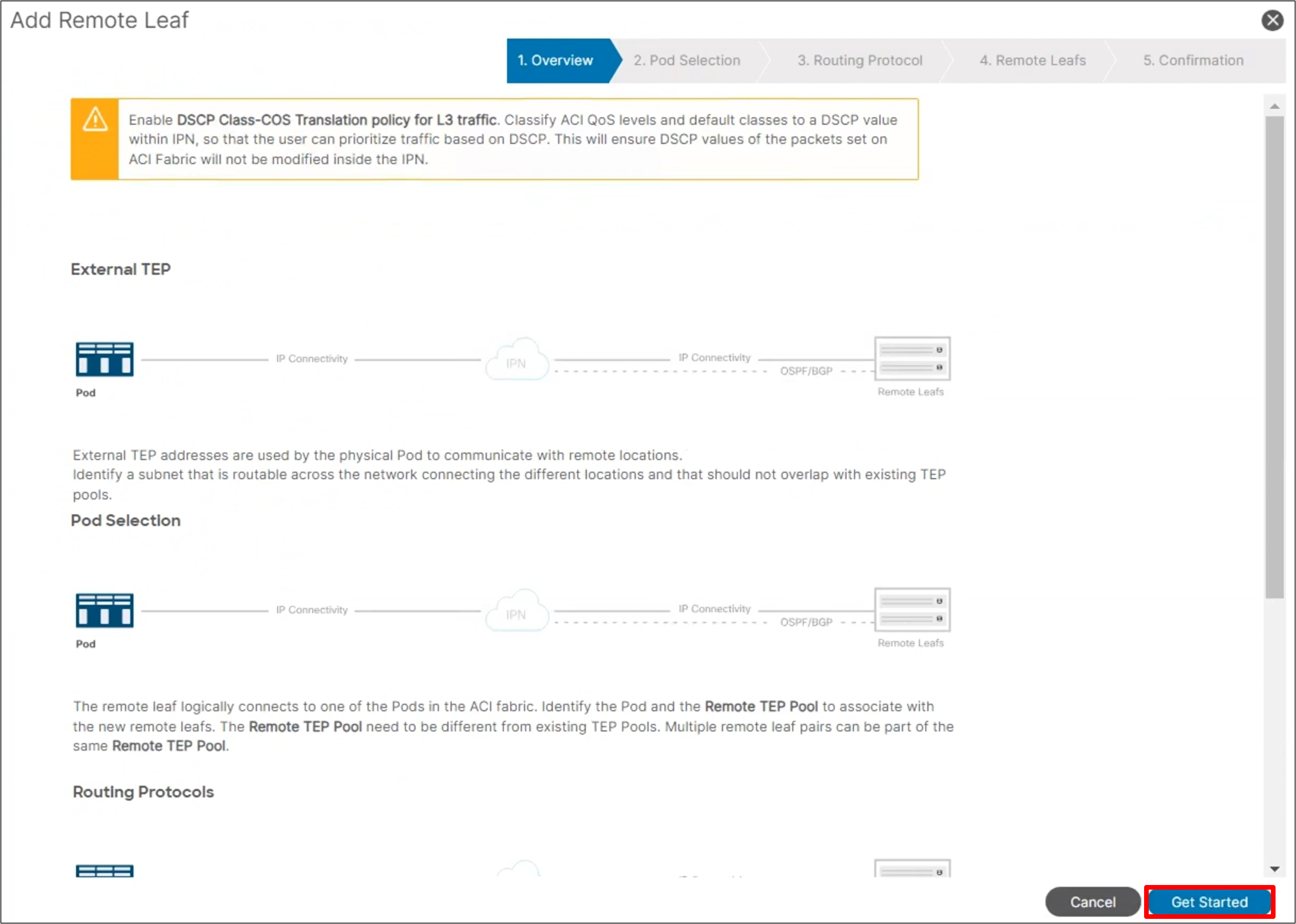Click the Cancel button
Screen dimensions: 1296x924
point(1093,901)
